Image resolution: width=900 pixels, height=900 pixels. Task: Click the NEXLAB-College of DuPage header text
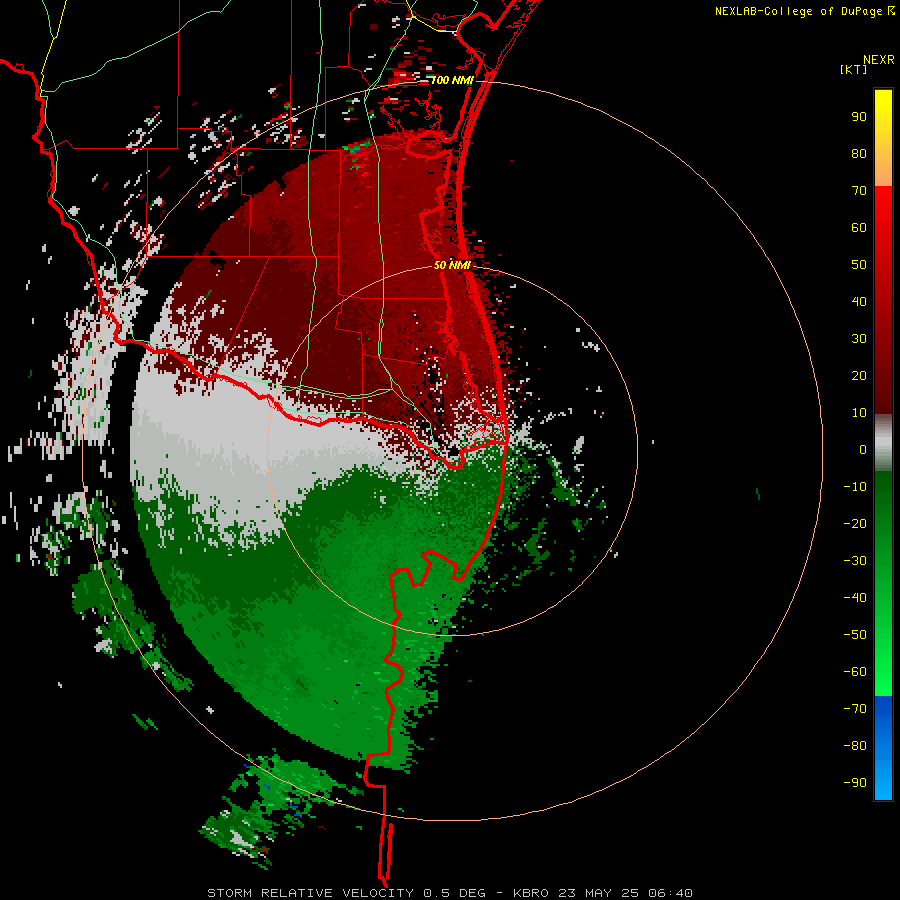(799, 11)
